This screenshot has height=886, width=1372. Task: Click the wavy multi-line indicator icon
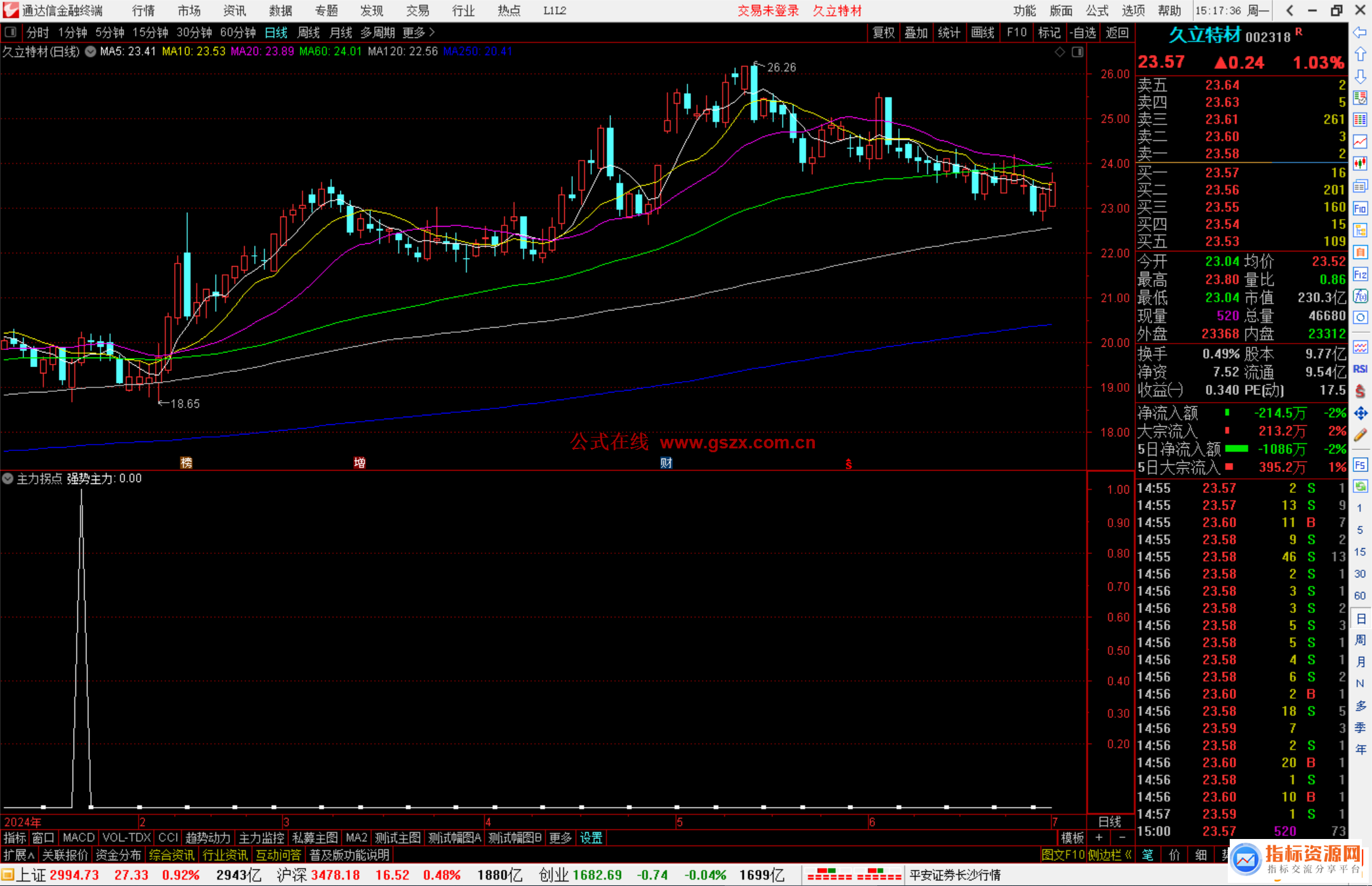[x=1360, y=347]
